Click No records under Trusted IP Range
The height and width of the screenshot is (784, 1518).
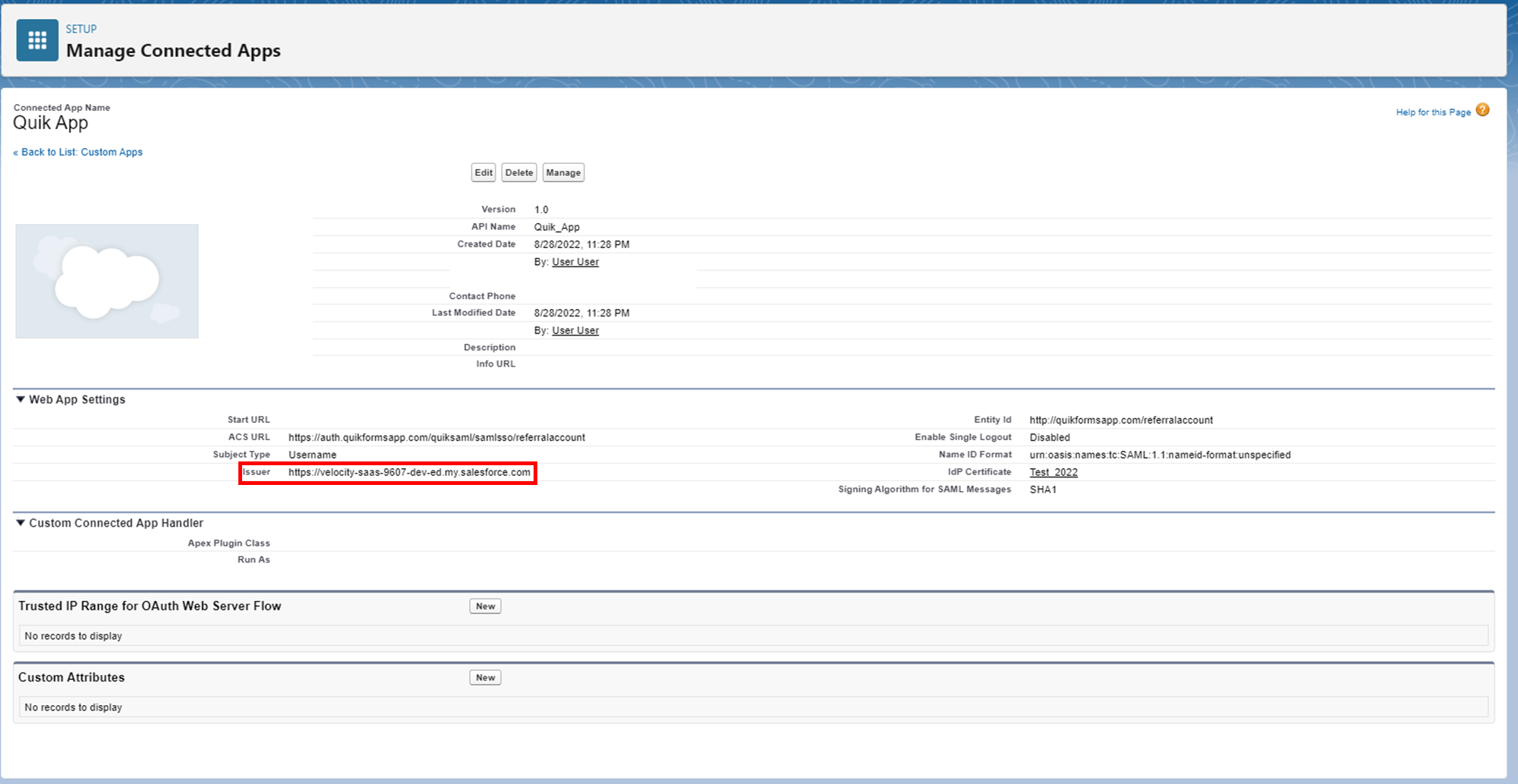73,636
